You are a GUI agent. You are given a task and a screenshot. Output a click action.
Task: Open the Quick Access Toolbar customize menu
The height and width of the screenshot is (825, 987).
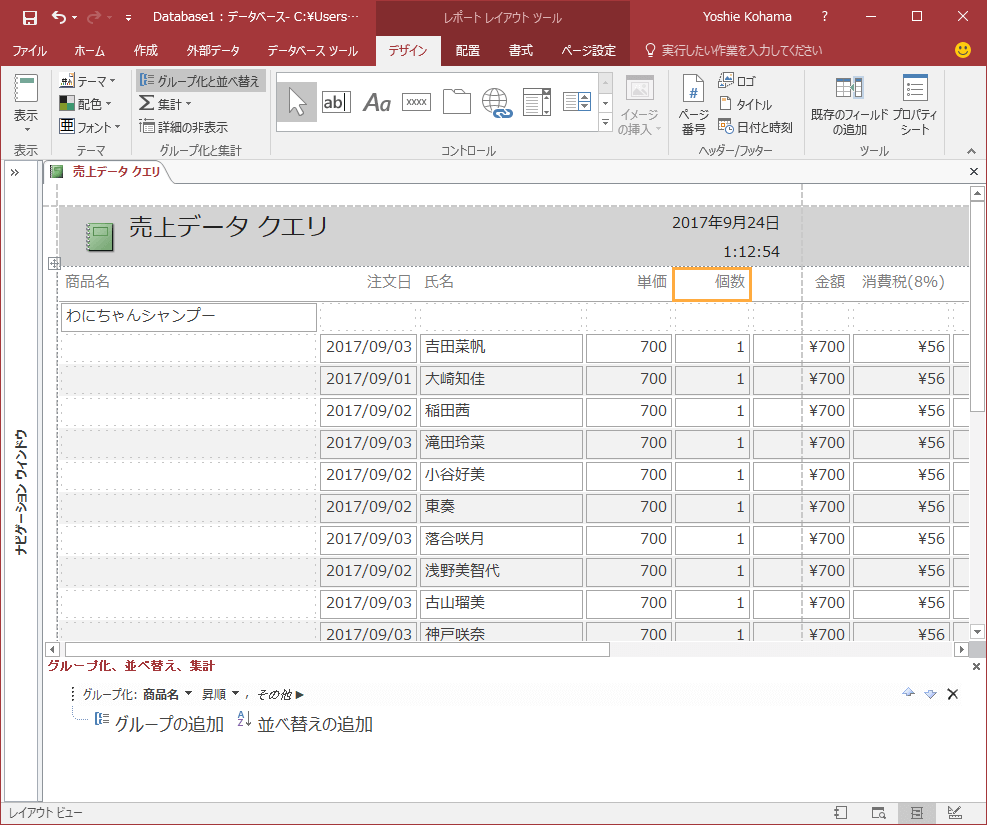pos(128,18)
